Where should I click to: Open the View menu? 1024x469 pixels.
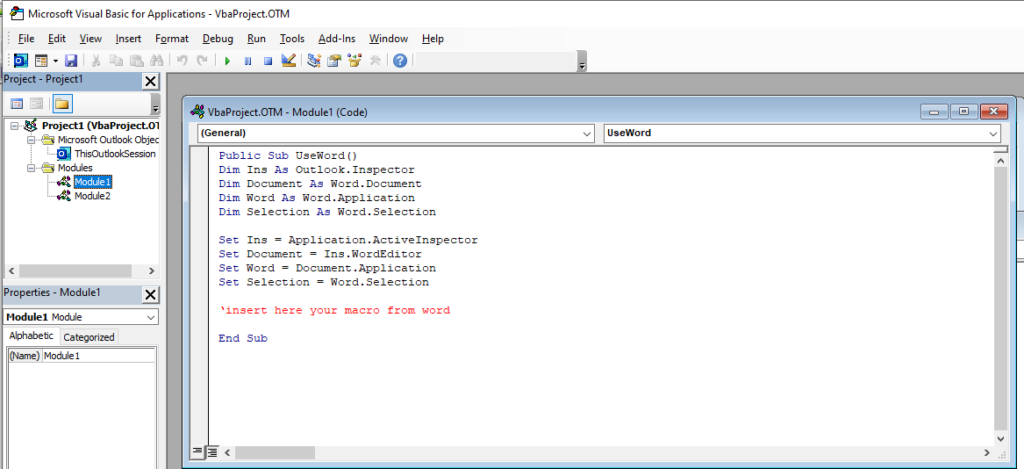(91, 39)
